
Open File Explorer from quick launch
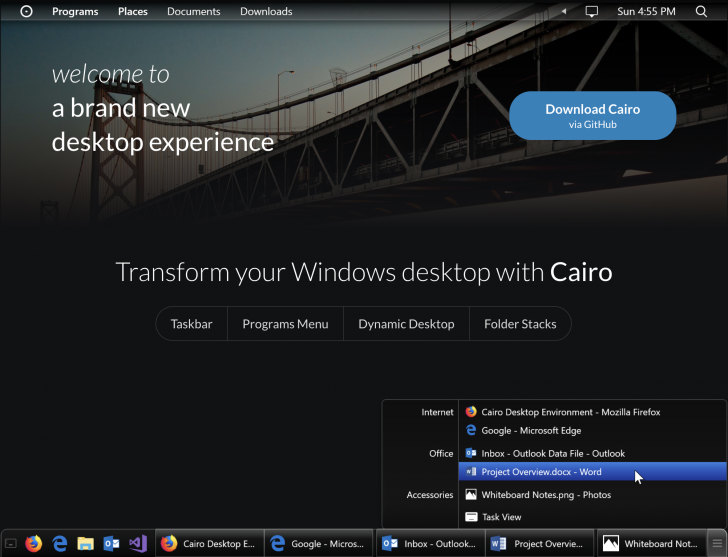pos(85,544)
